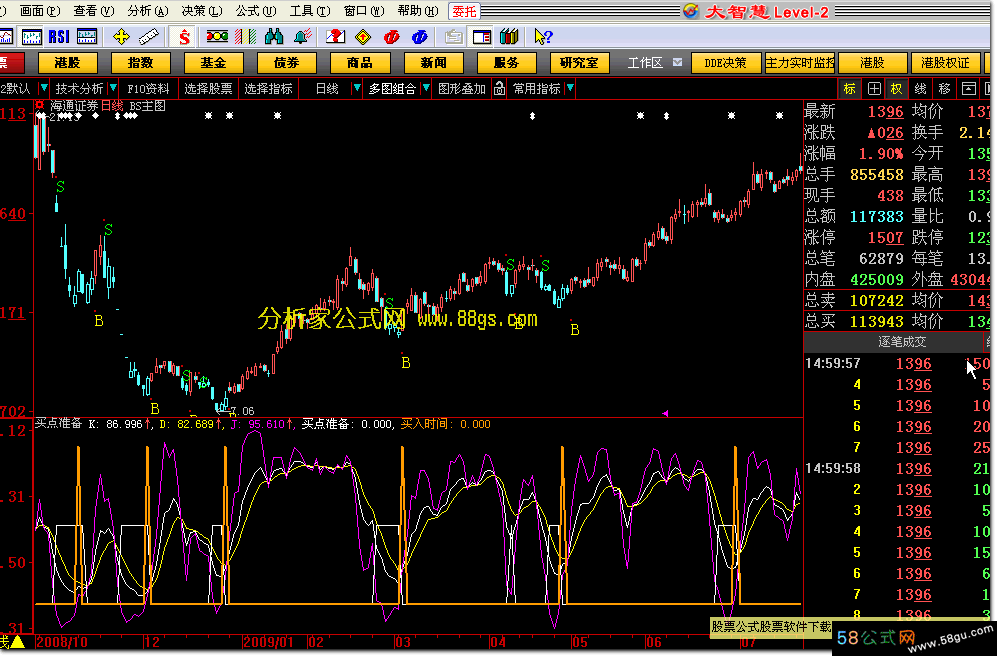Click the red phi symbol icon
The width and height of the screenshot is (997, 656).
(x=392, y=37)
